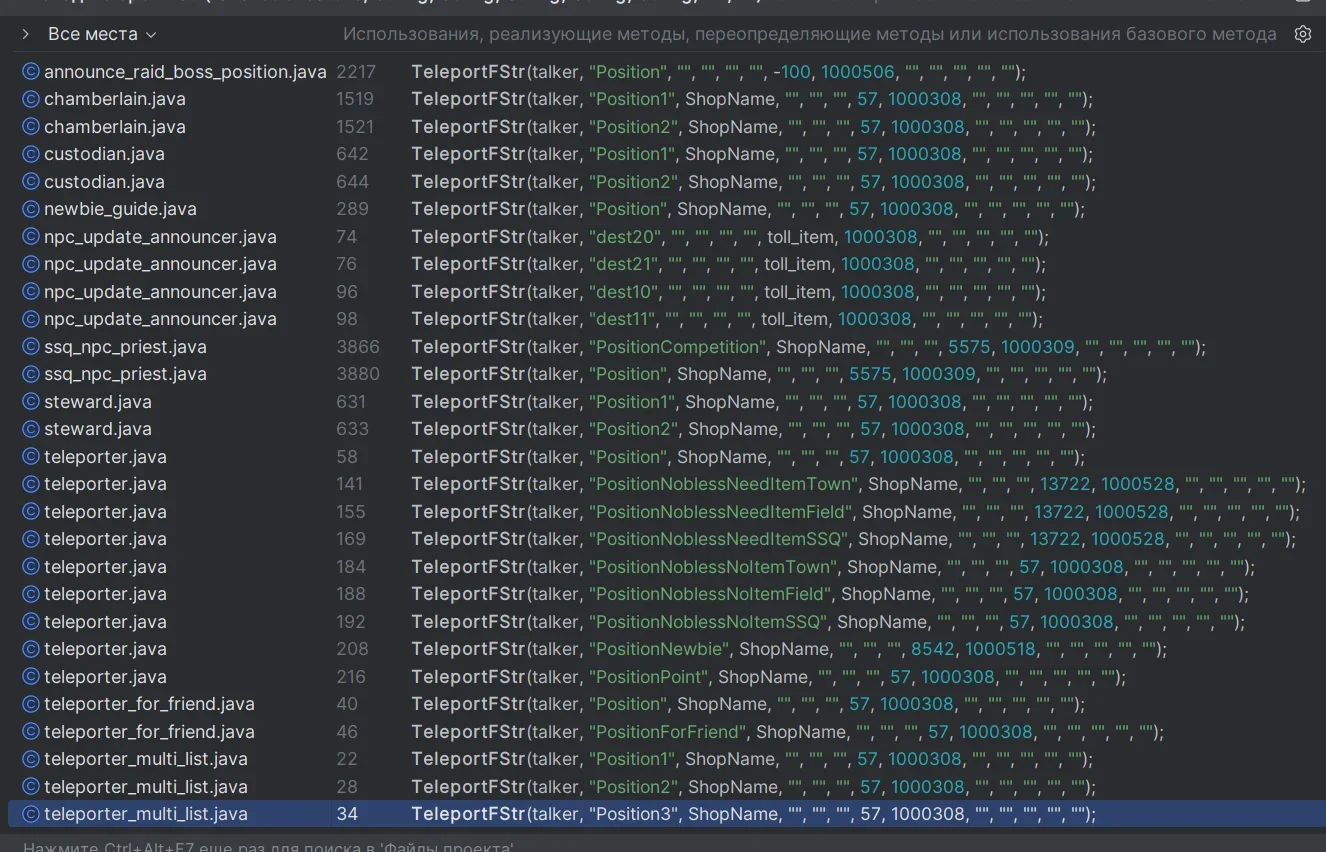Click line number 216

[x=351, y=677]
